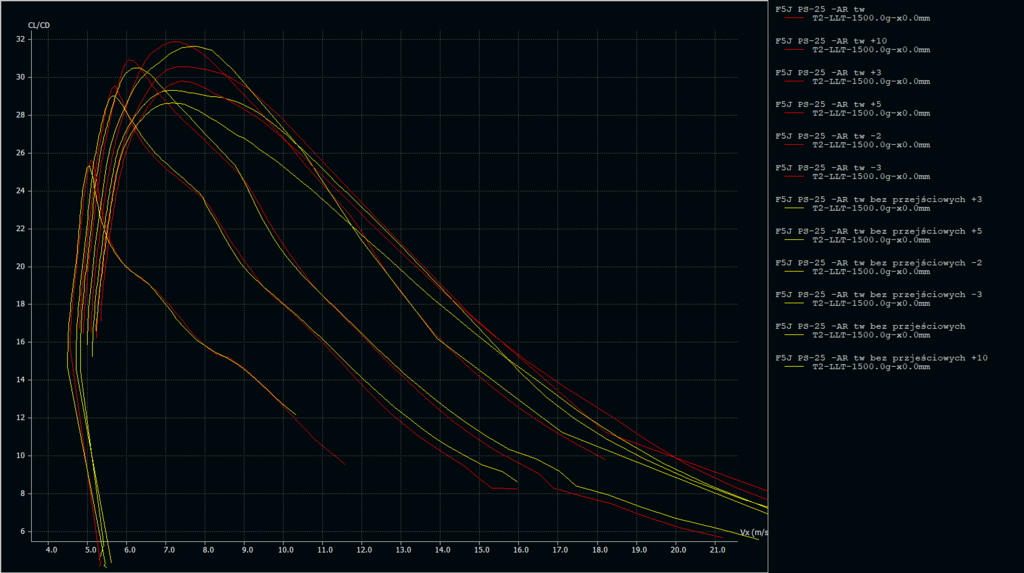Click the 21.0 tick on Vx axis

[716, 549]
